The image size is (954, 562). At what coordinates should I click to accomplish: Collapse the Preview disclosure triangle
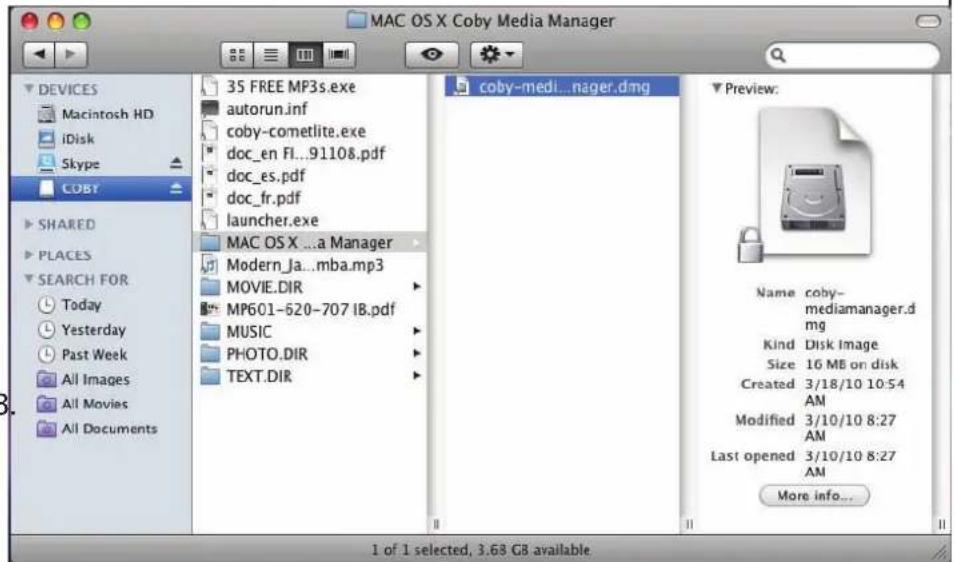tap(717, 88)
